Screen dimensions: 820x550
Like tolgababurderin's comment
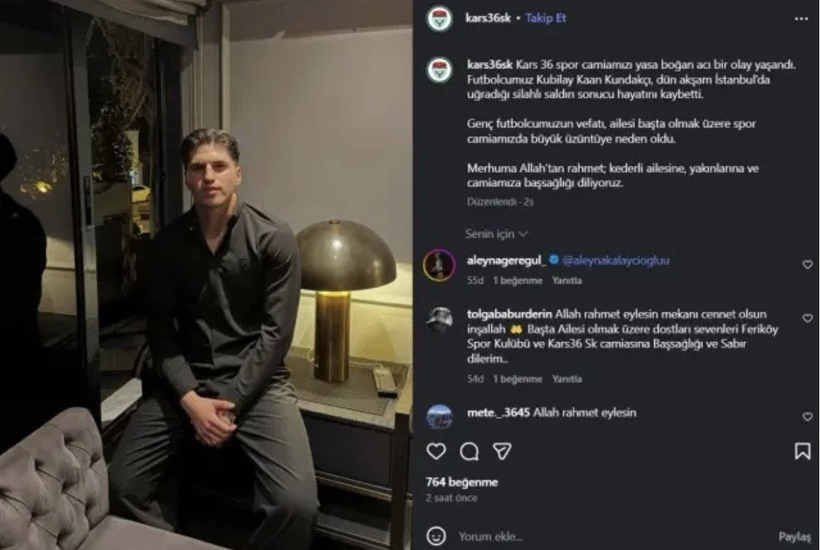807,319
